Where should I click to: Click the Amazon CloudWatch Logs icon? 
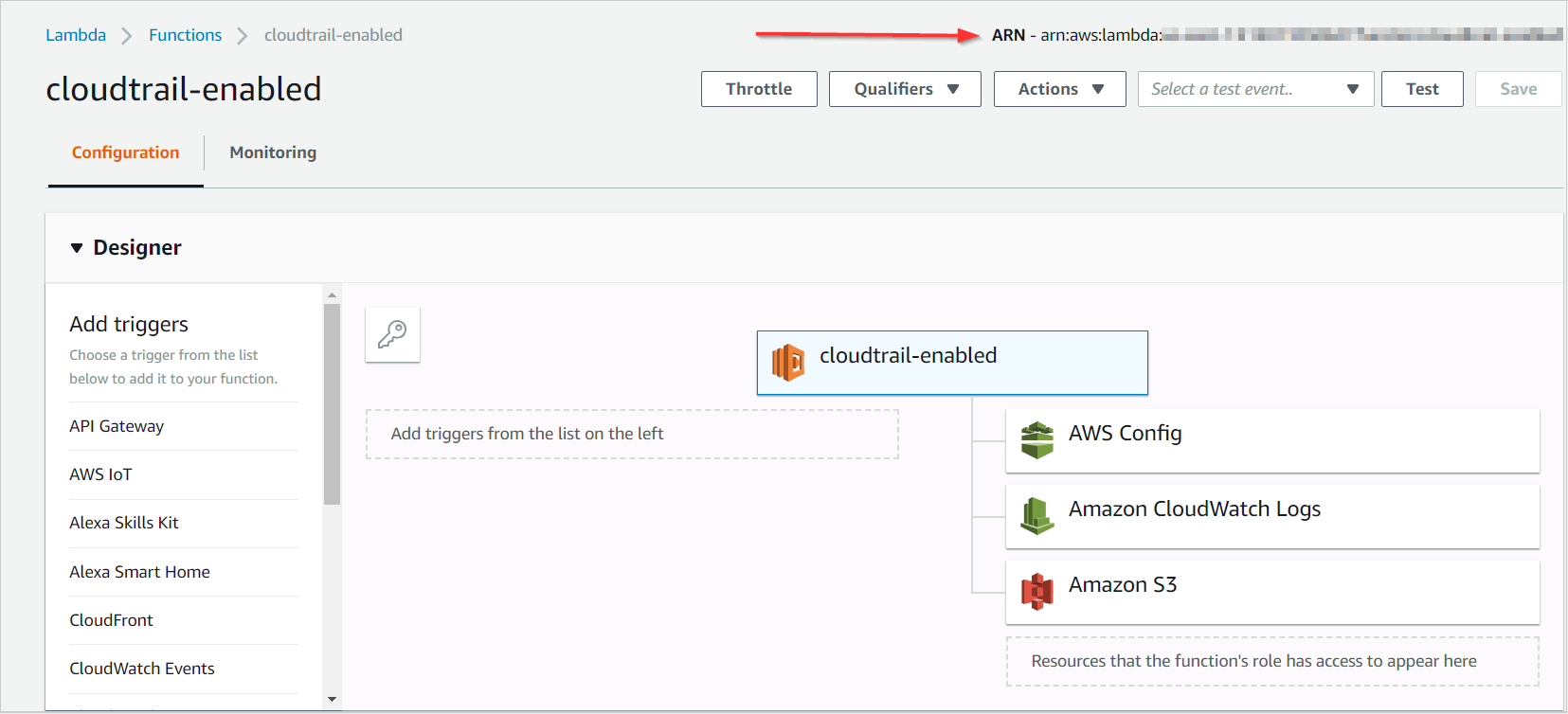[x=1037, y=516]
